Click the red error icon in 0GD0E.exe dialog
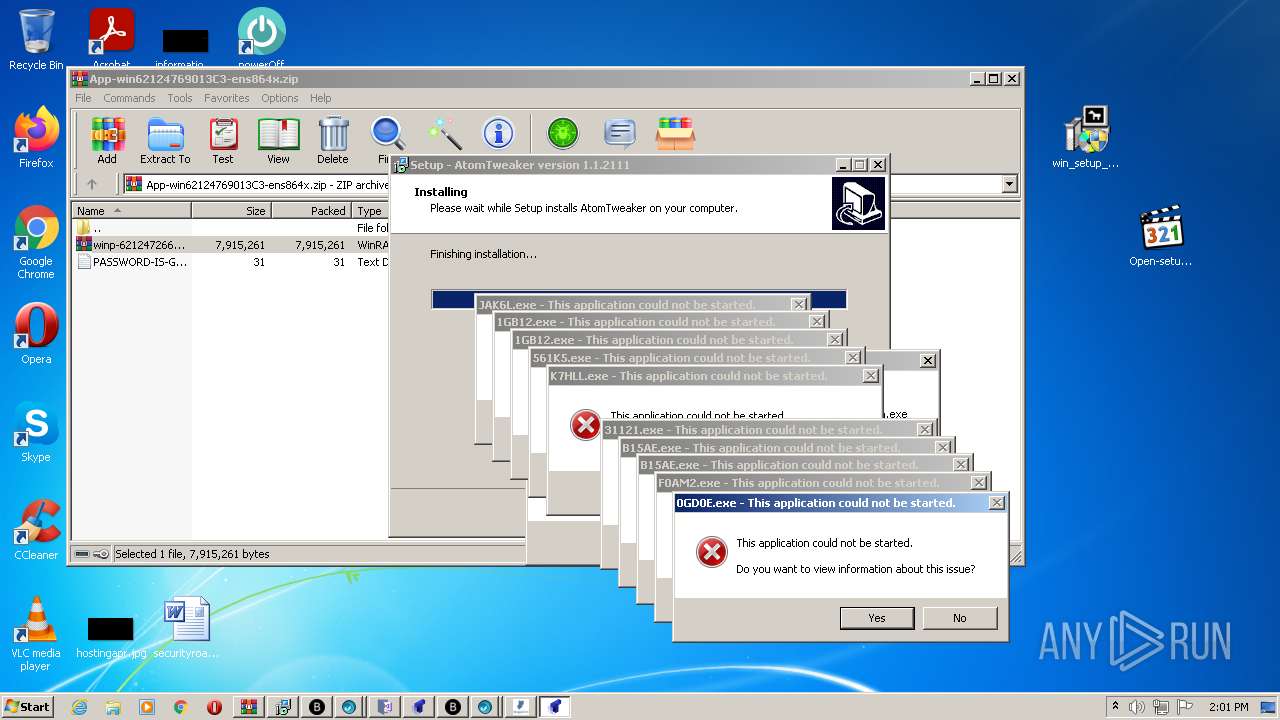The height and width of the screenshot is (720, 1280). [x=712, y=552]
